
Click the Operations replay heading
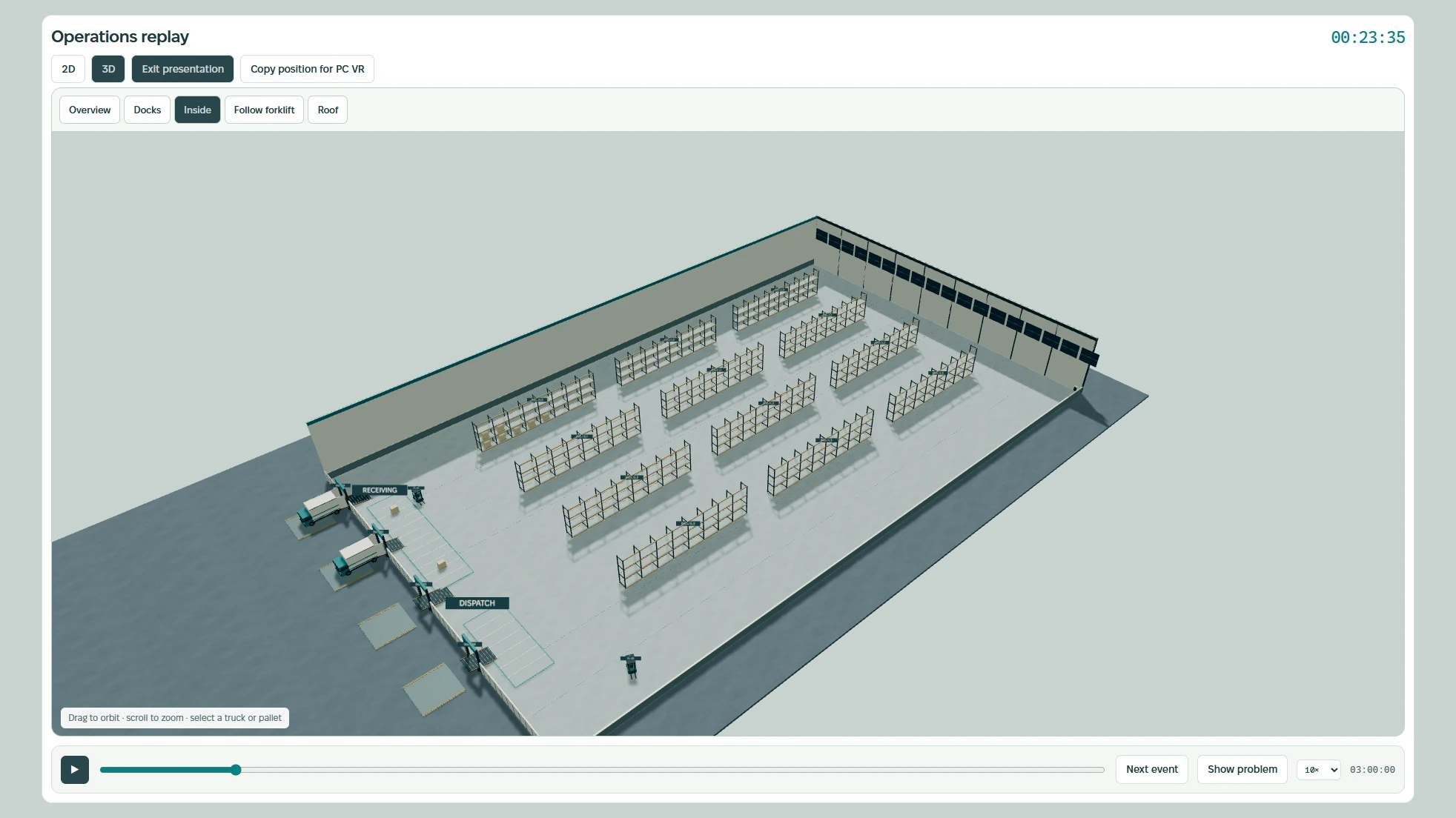coord(120,36)
